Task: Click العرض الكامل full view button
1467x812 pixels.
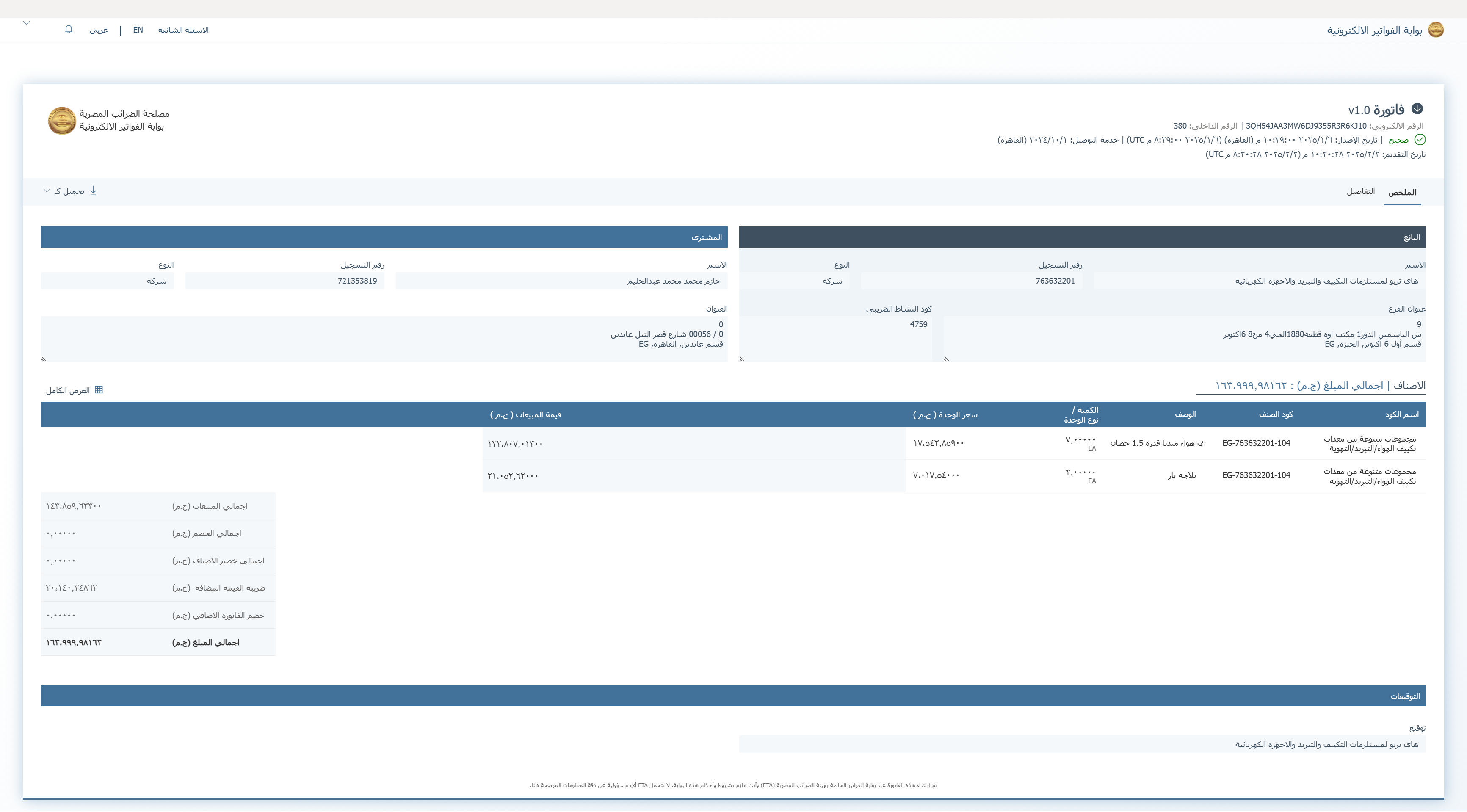Action: (68, 391)
